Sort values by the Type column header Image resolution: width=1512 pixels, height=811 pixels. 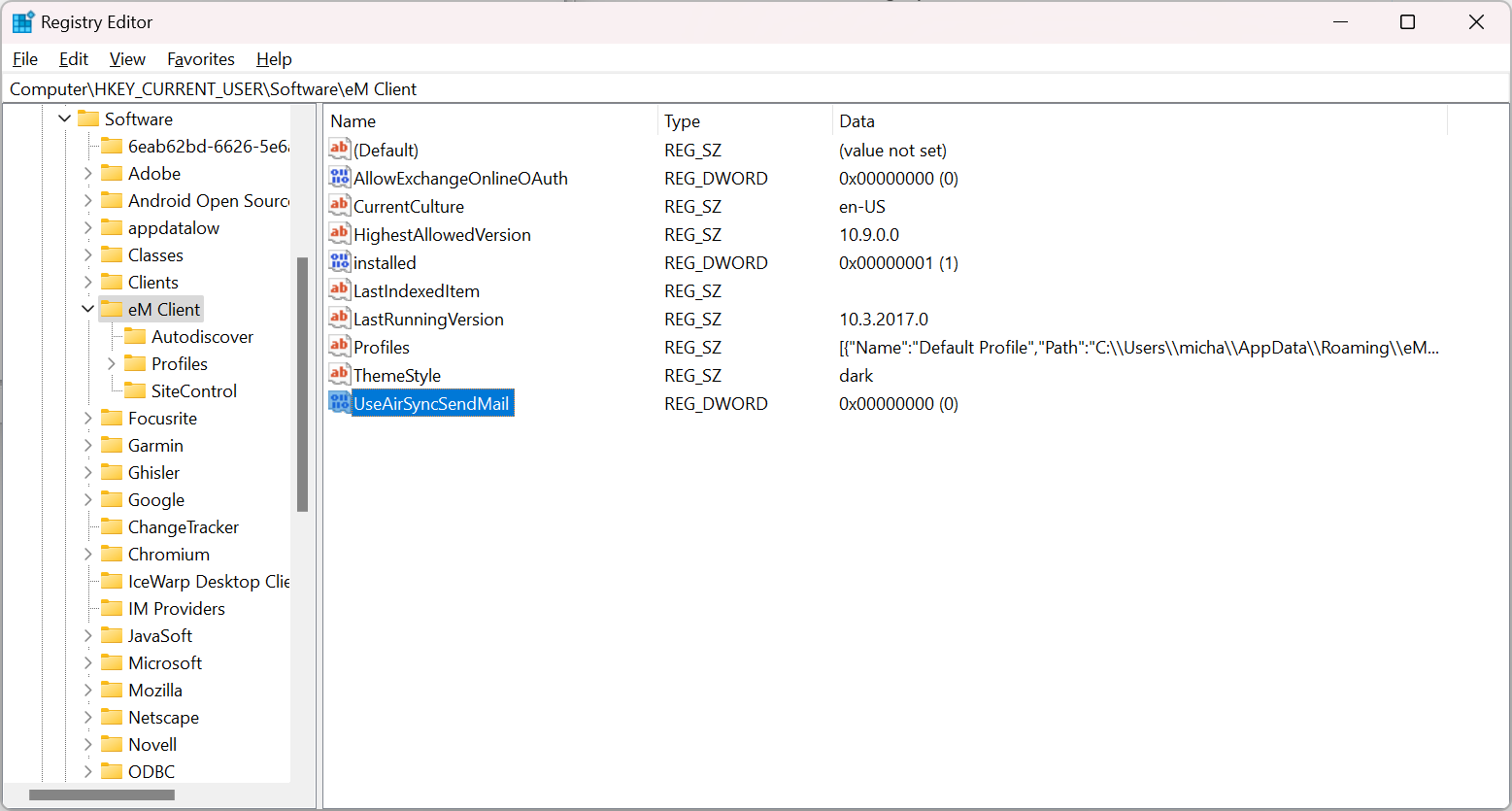click(x=745, y=121)
